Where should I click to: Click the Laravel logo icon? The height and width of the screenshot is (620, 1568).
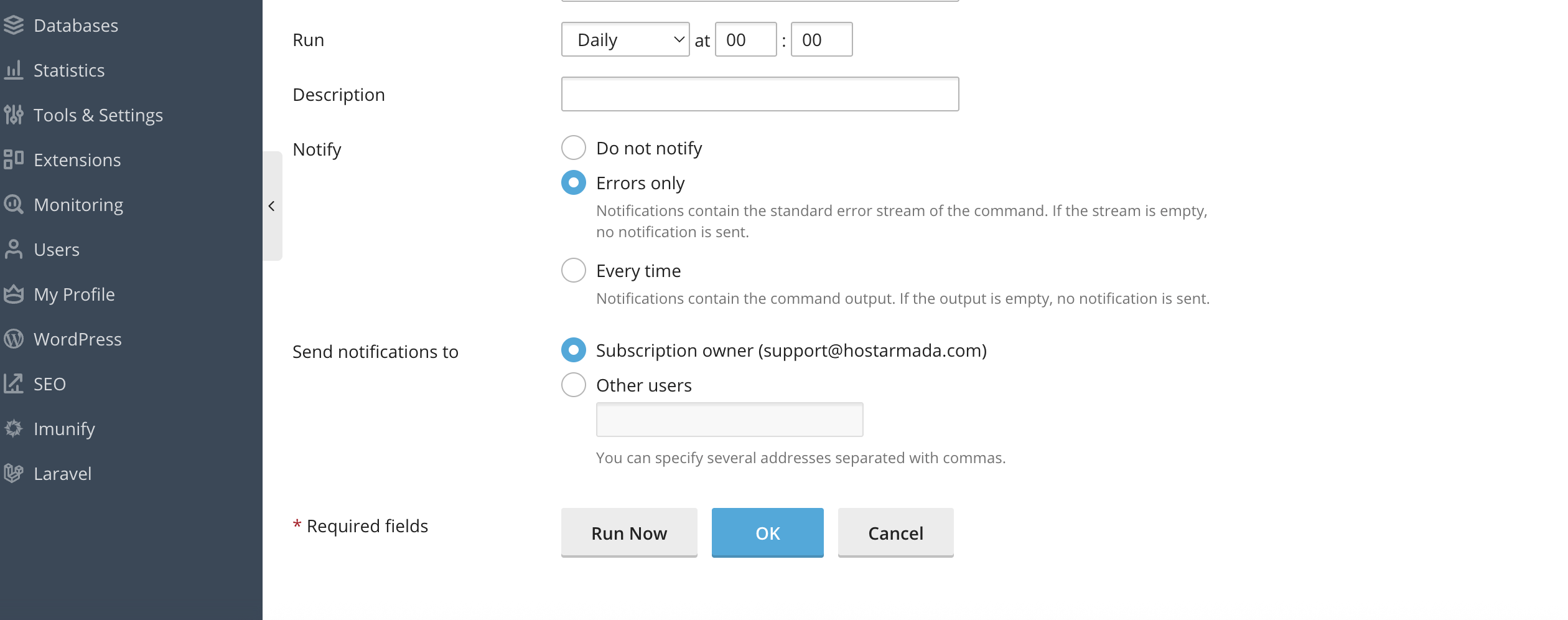(x=13, y=474)
